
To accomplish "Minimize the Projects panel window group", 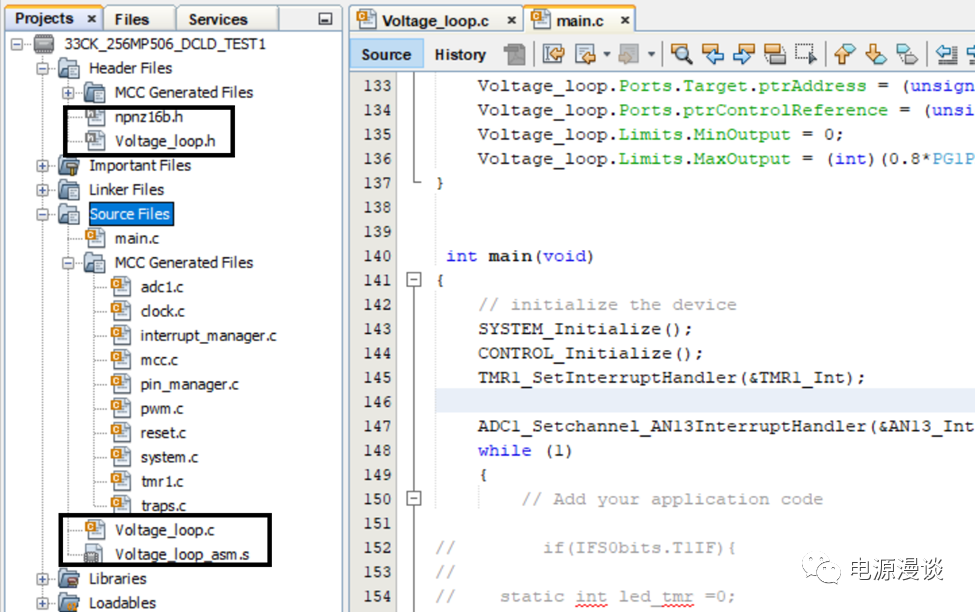I will coord(325,19).
